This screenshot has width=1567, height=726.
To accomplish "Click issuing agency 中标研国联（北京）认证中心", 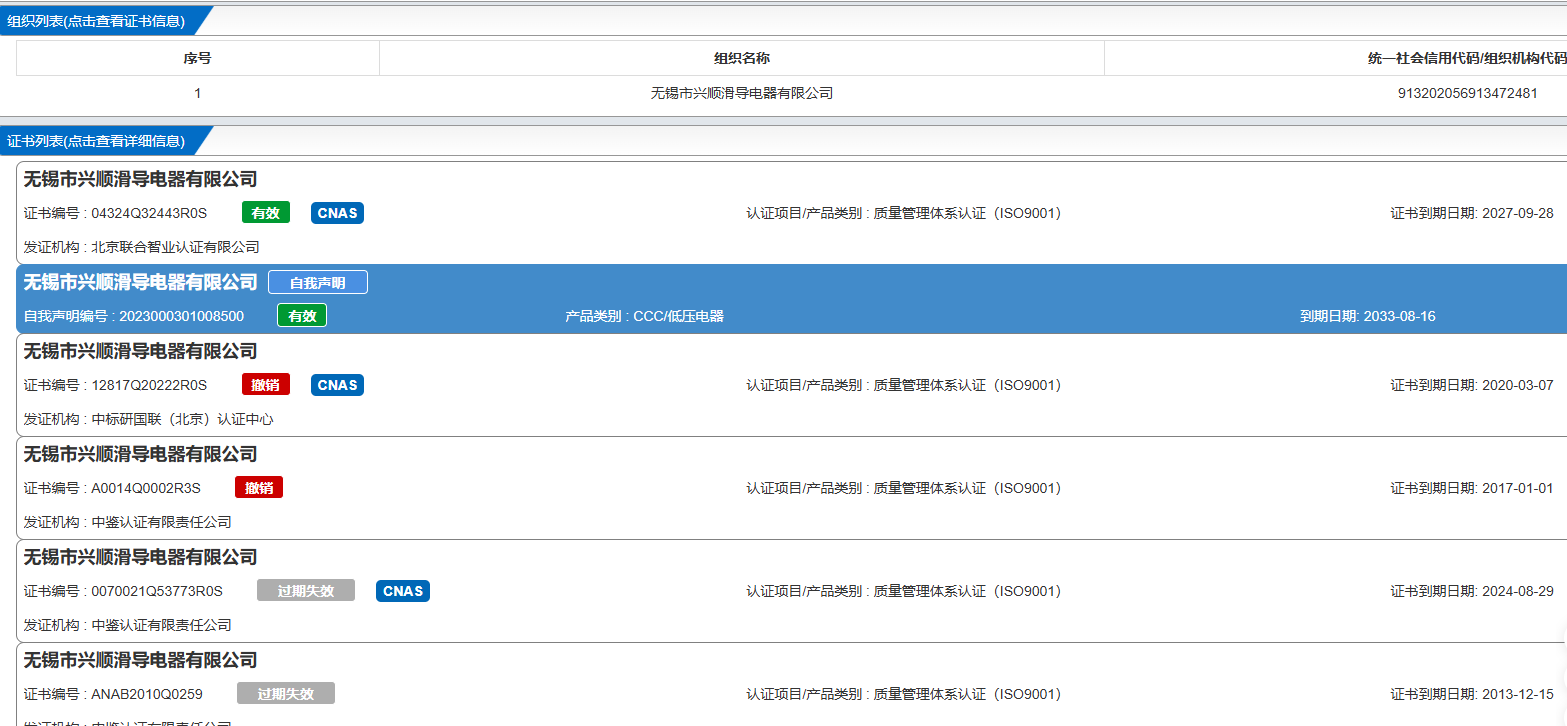I will (182, 419).
